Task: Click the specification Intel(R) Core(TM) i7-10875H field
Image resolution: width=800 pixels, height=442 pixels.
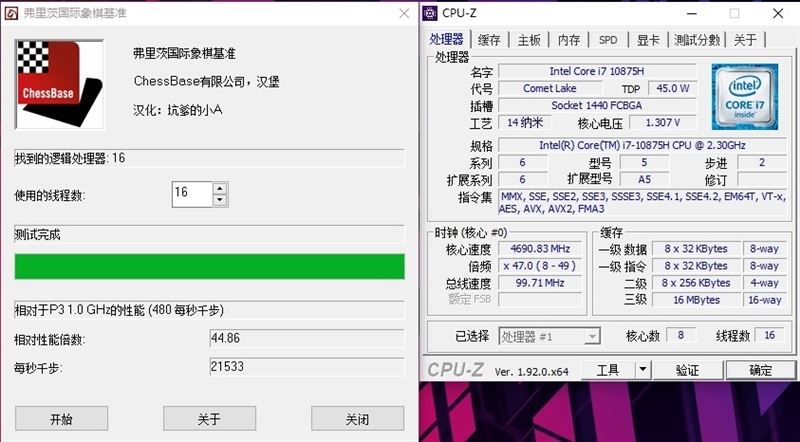Action: click(x=642, y=145)
